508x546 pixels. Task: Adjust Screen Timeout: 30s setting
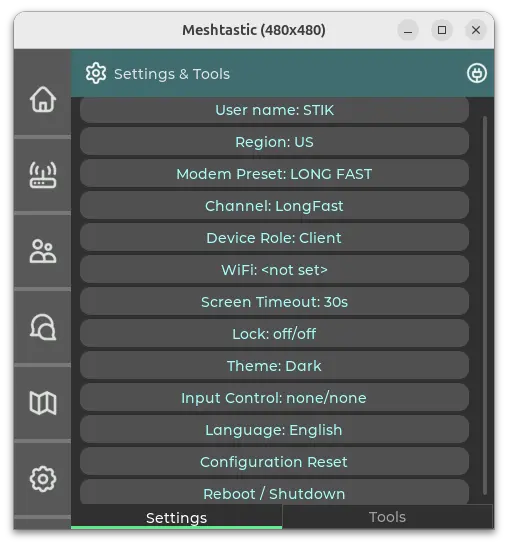pos(274,302)
